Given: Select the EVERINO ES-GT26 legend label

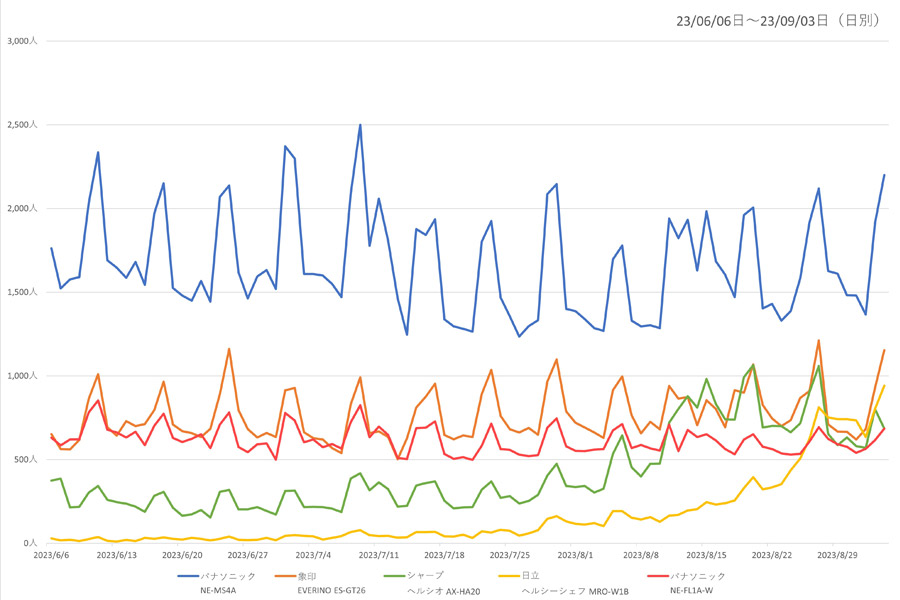Looking at the screenshot, I should (x=331, y=590).
